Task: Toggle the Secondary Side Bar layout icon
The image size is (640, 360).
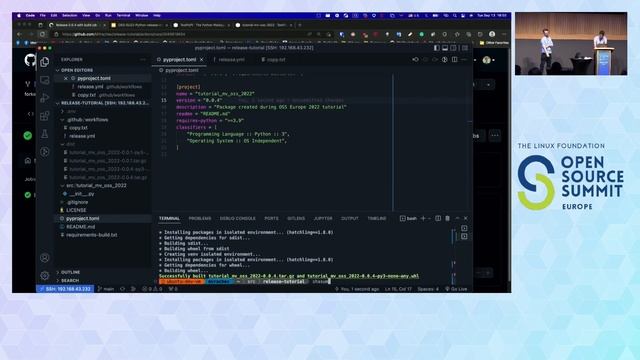Action: 453,48
